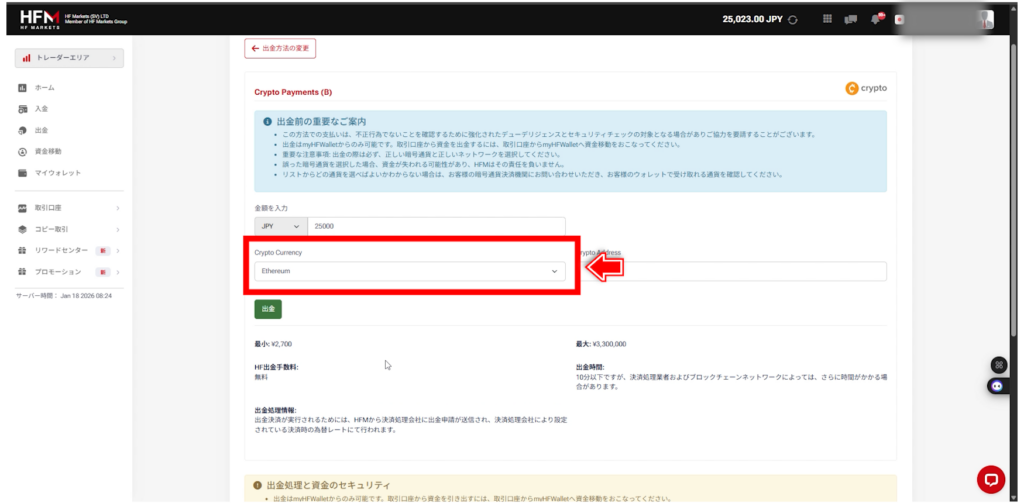Select 入金 in the sidebar
Viewport: 1024px width, 503px height.
pyautogui.click(x=40, y=109)
